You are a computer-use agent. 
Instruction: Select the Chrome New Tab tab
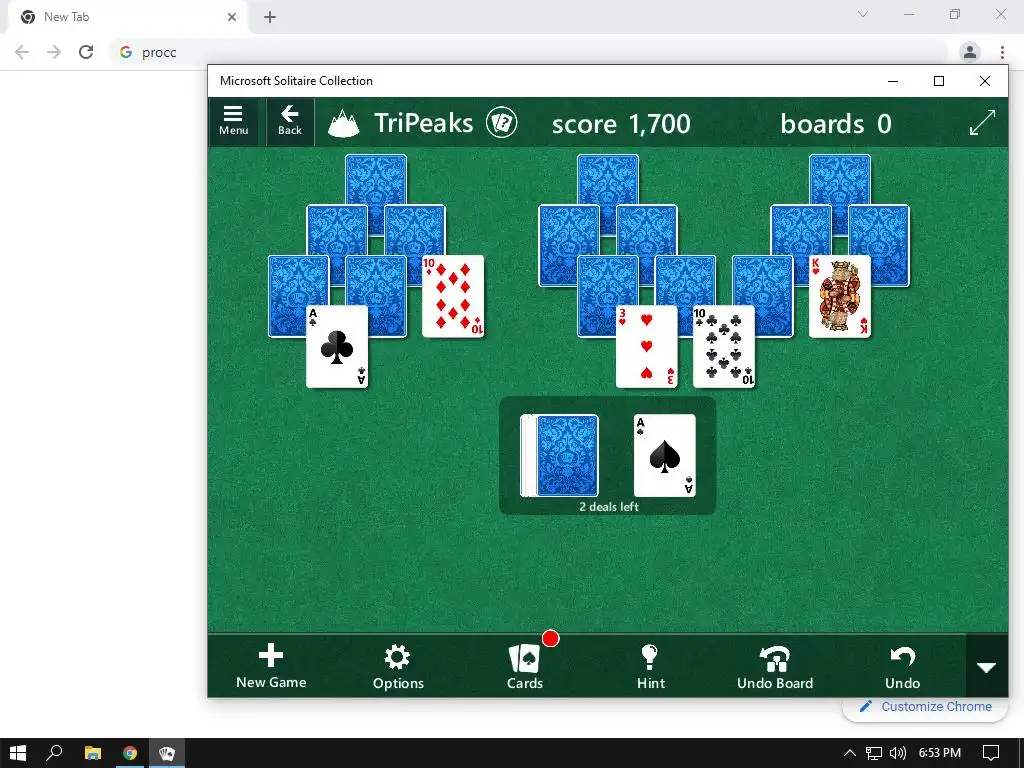coord(127,17)
